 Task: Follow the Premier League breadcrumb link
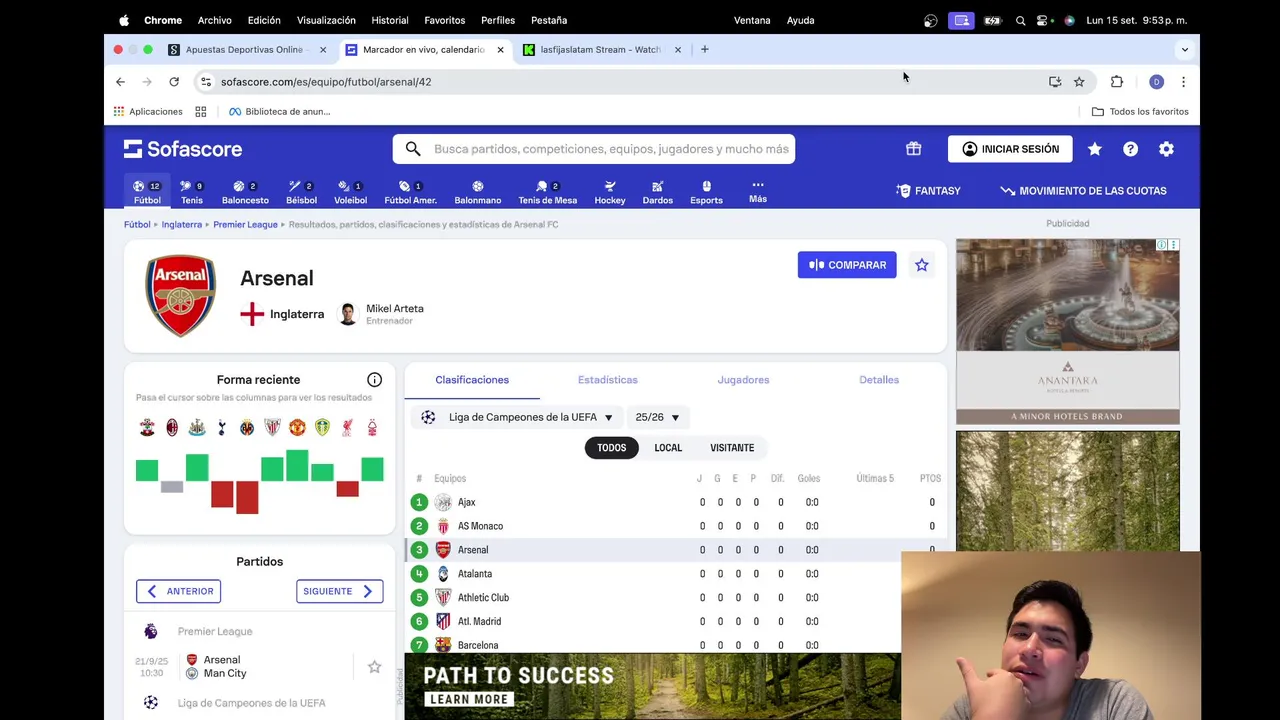coord(245,225)
